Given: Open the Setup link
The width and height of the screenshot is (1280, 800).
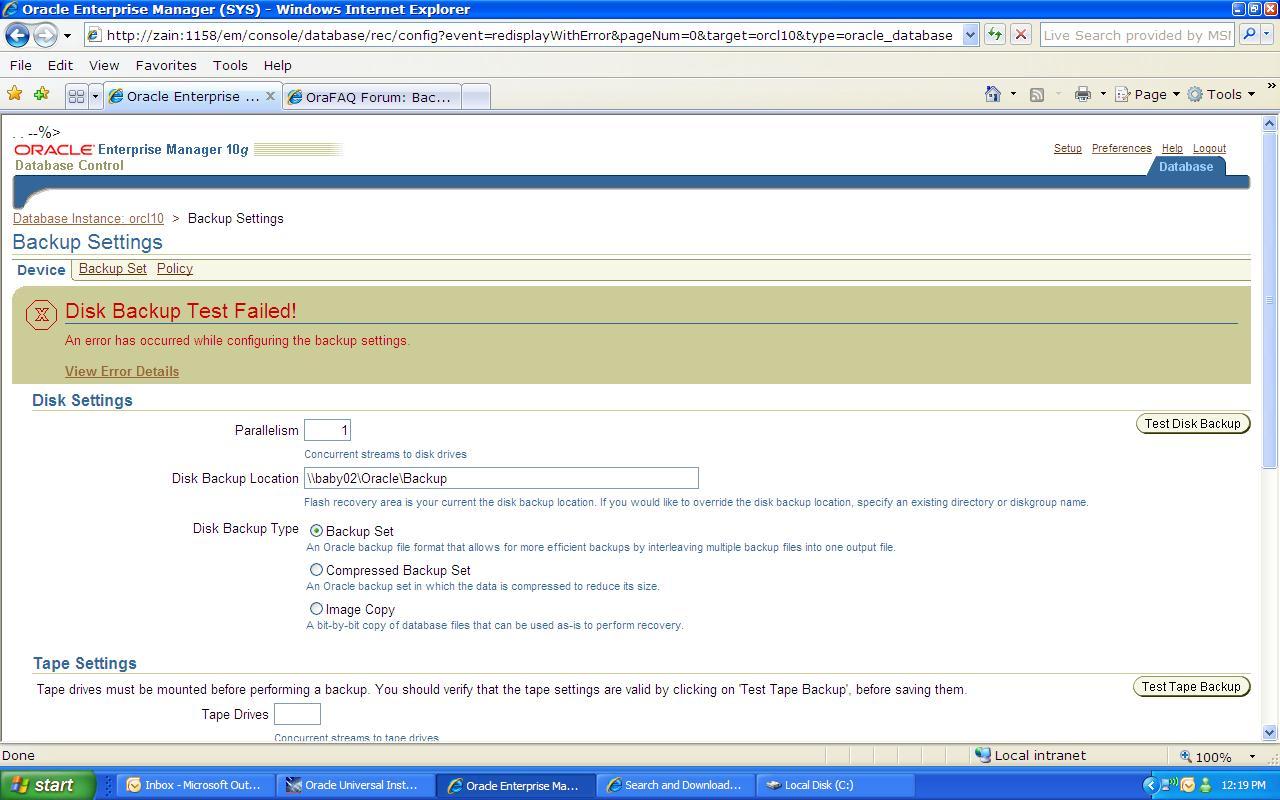Looking at the screenshot, I should pos(1067,148).
